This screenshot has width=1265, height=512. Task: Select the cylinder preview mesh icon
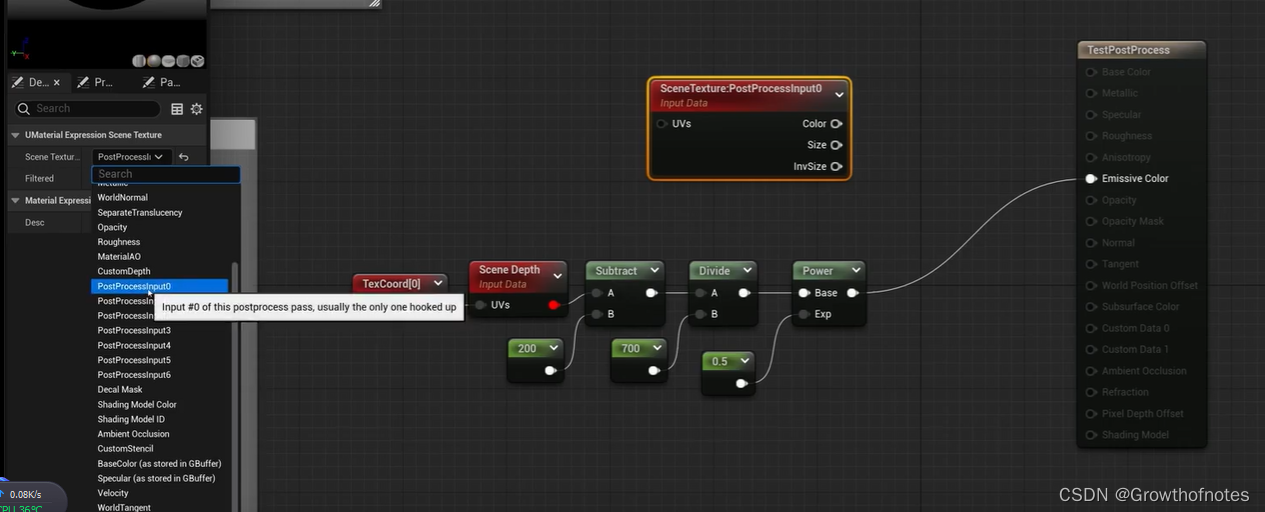point(139,61)
